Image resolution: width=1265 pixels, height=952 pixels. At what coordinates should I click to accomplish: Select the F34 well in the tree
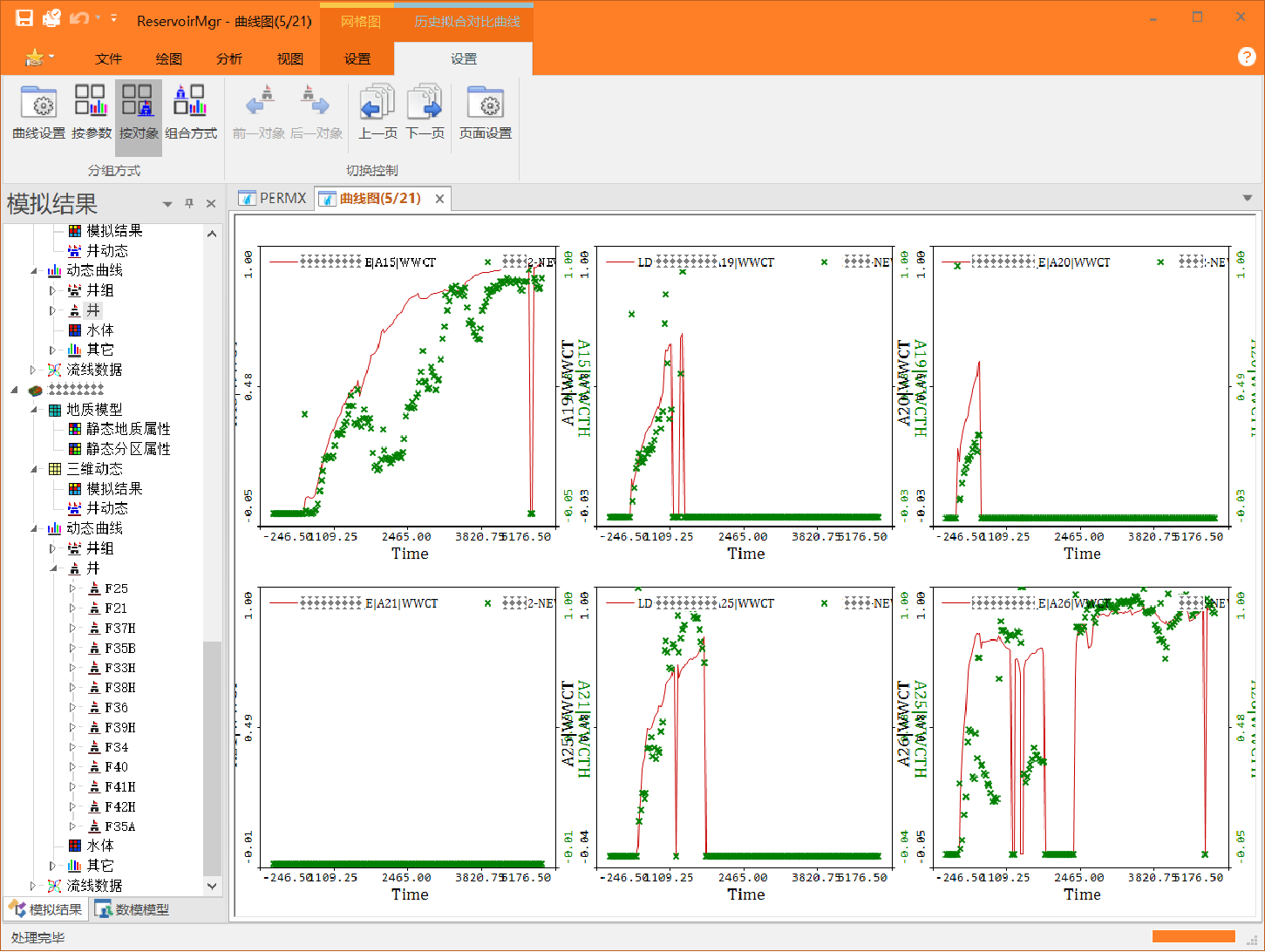[x=116, y=748]
